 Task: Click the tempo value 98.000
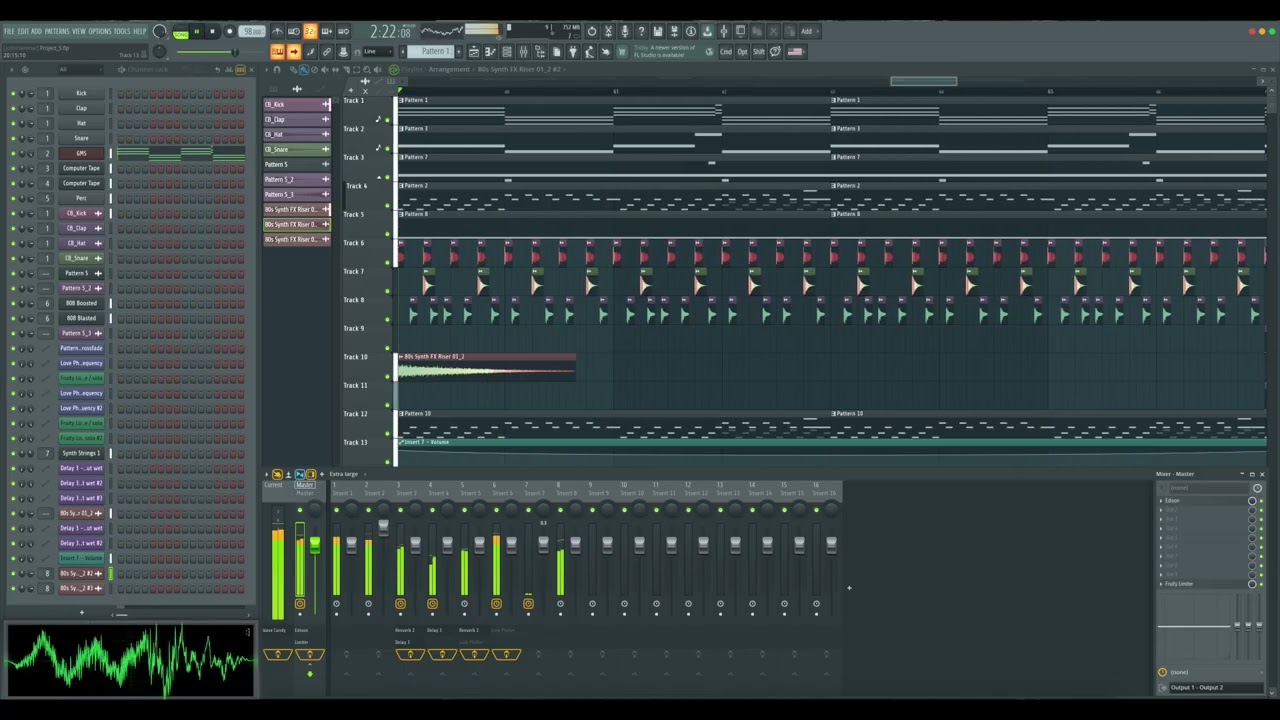252,32
